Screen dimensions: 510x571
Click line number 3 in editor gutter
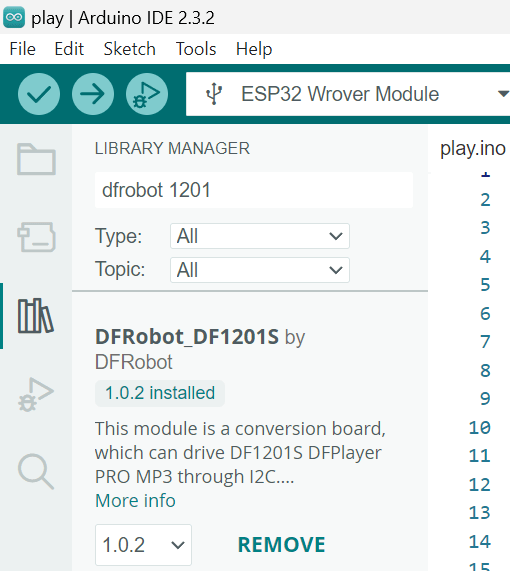point(485,228)
